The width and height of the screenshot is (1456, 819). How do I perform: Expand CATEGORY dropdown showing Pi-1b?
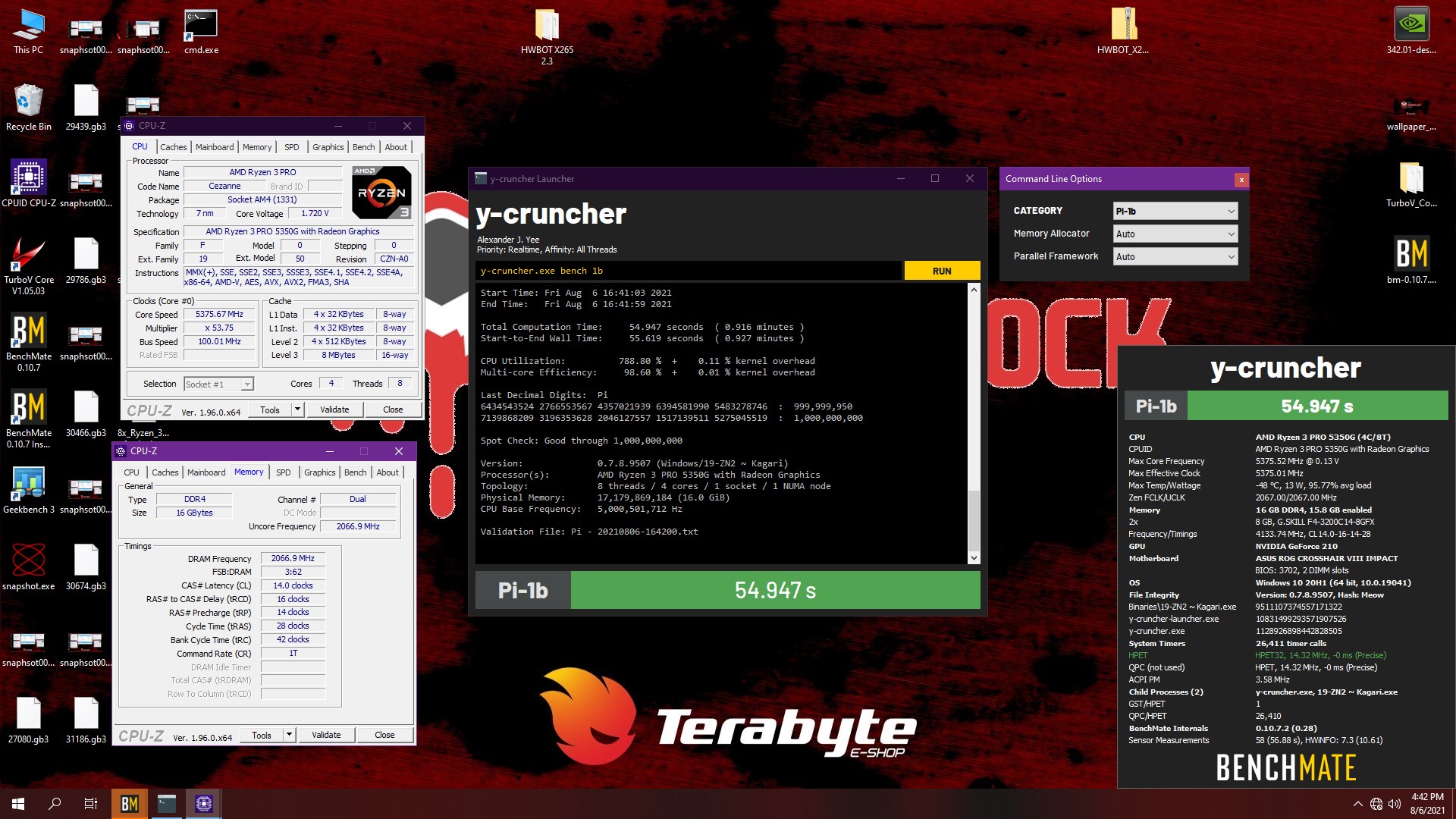(x=1175, y=212)
